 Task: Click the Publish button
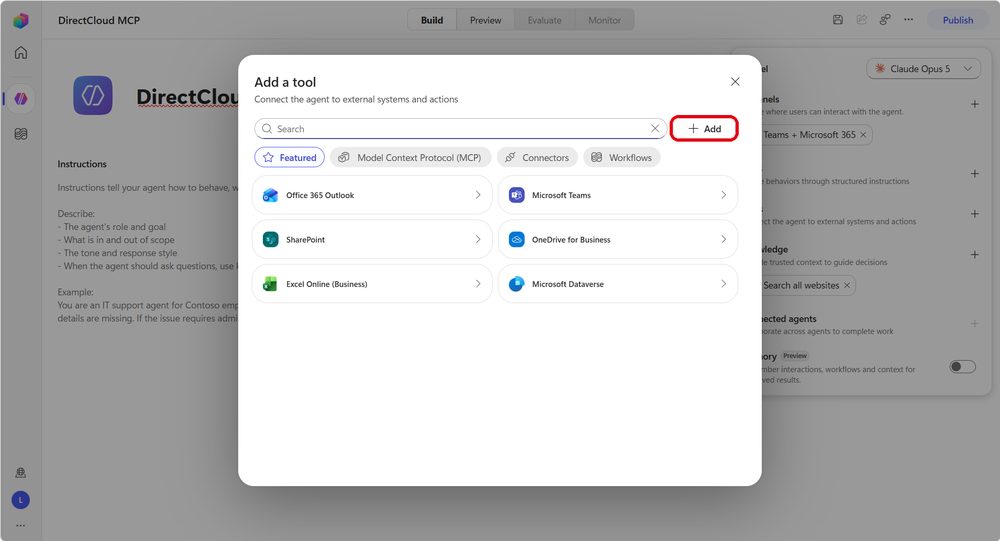958,20
